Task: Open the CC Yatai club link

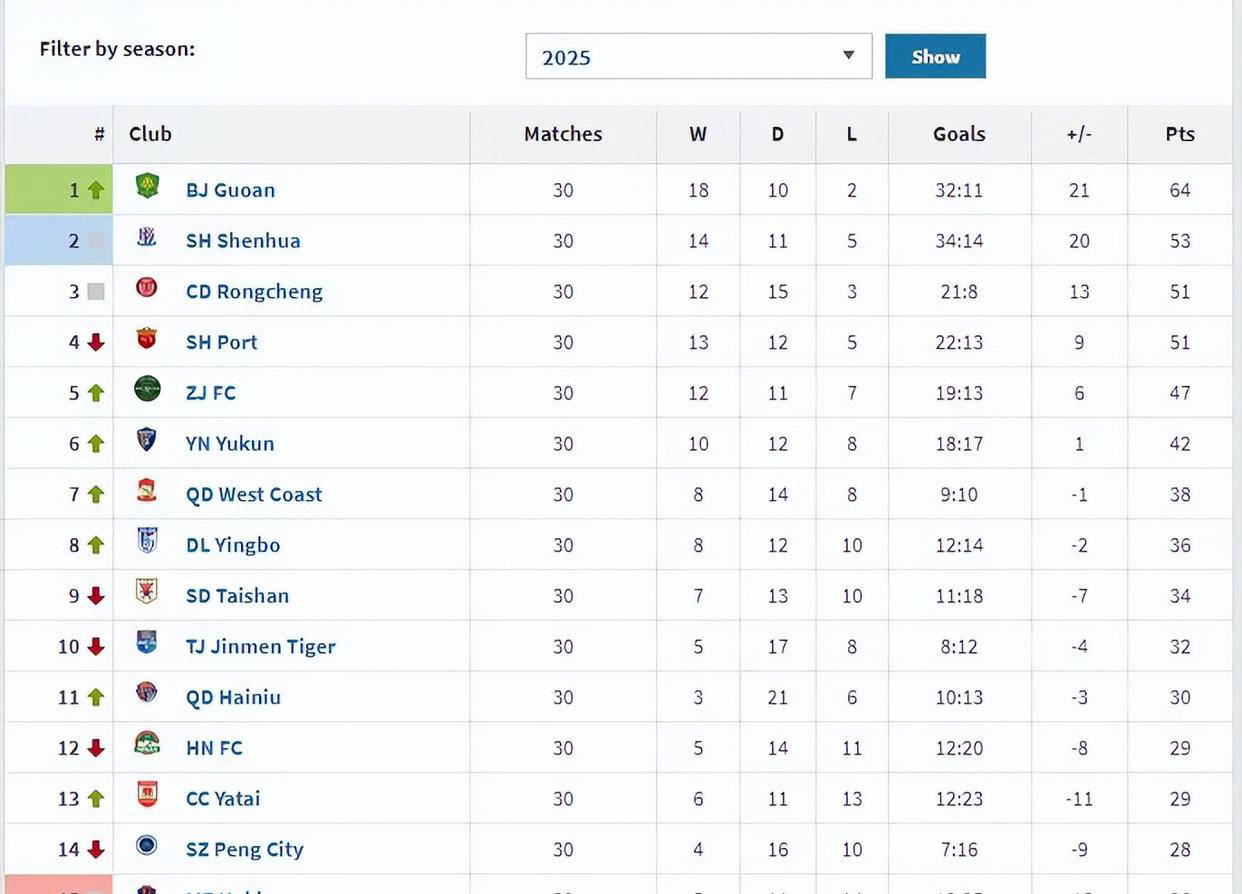Action: [223, 799]
